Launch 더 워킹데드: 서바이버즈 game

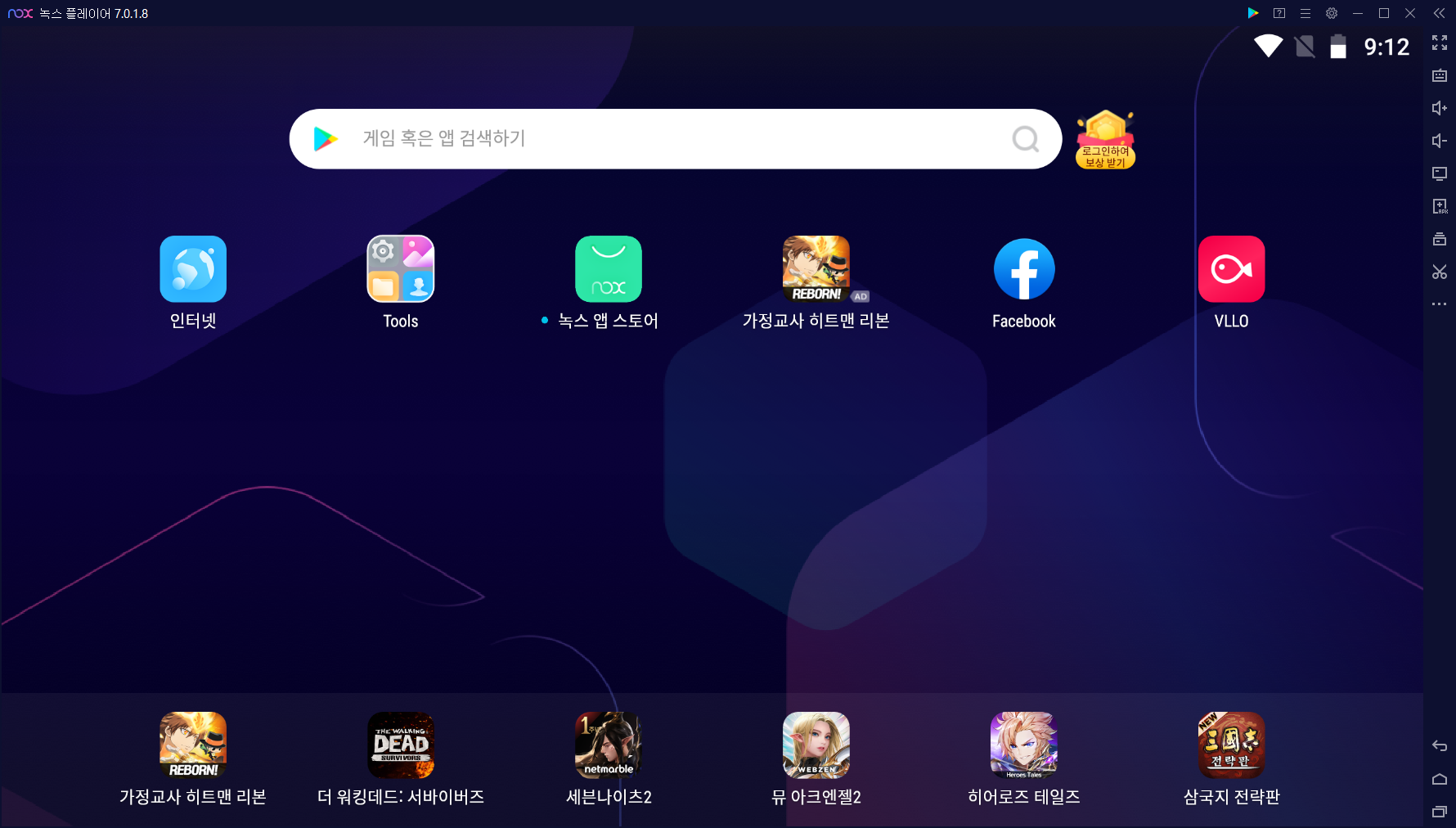tap(401, 745)
